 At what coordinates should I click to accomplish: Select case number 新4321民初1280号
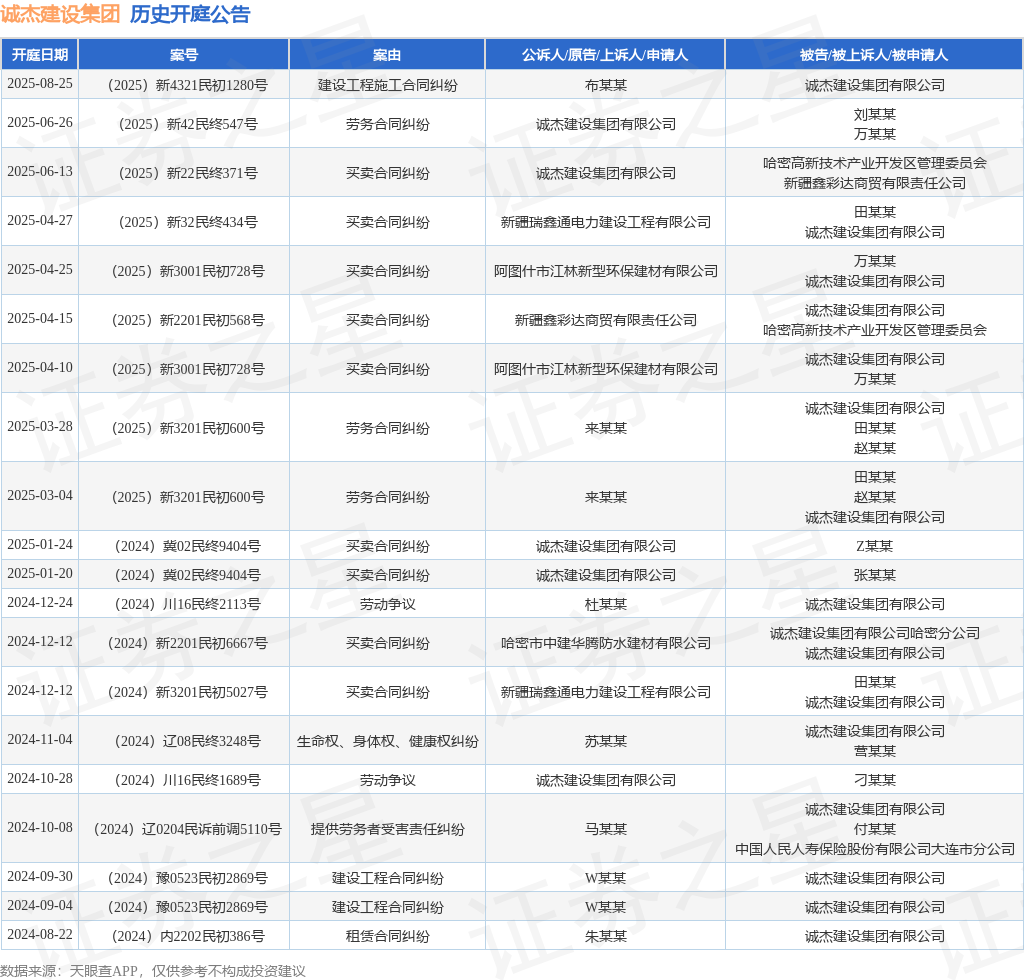pos(187,85)
